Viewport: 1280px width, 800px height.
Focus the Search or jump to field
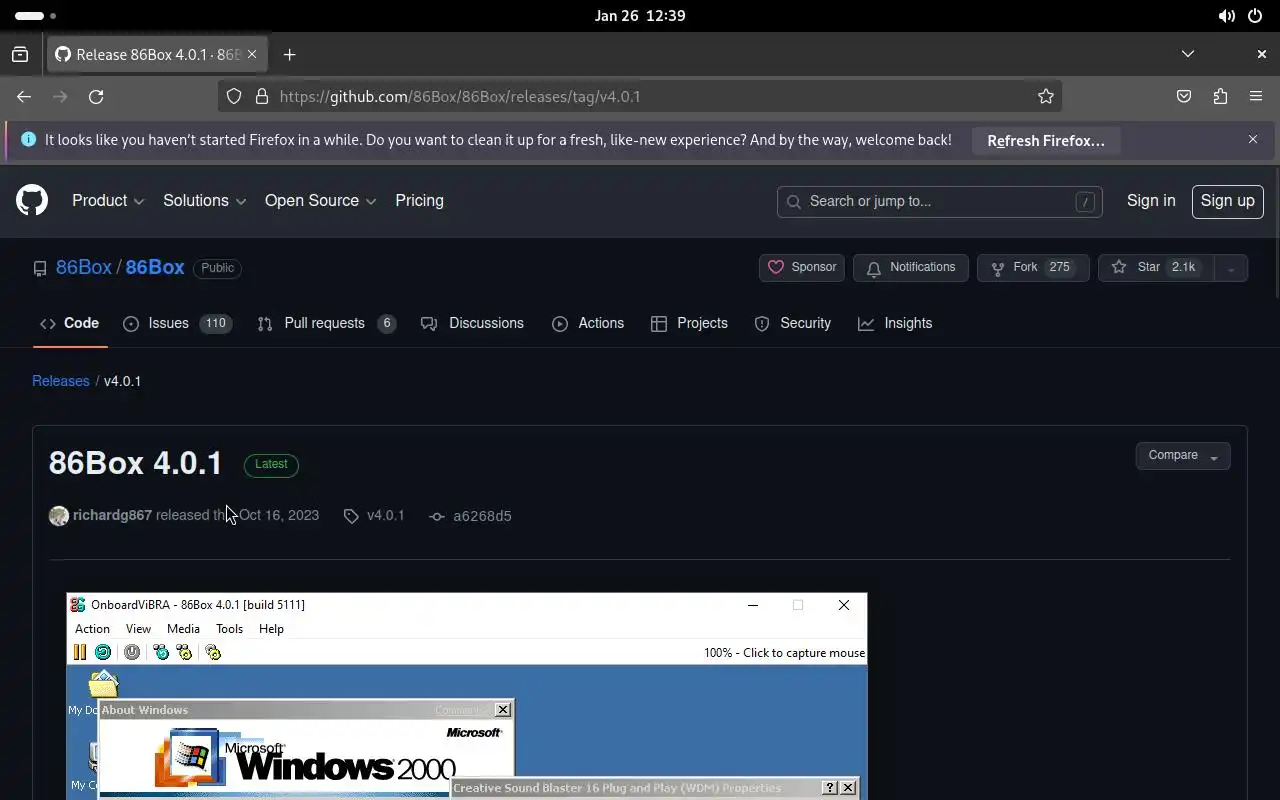click(x=940, y=201)
